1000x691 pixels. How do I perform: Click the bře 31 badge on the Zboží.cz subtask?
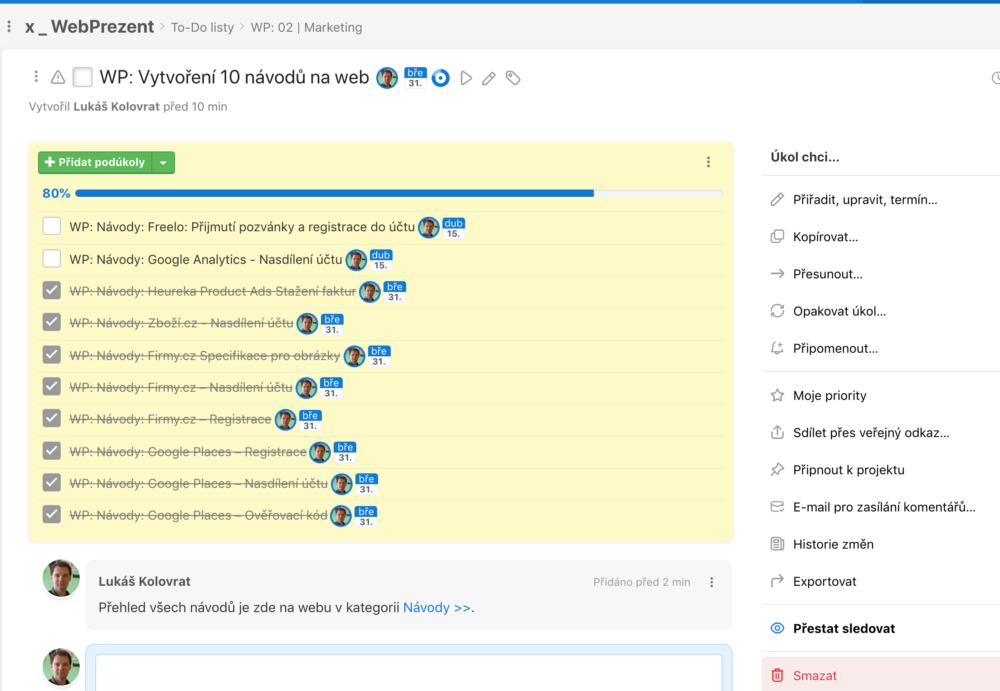point(332,324)
